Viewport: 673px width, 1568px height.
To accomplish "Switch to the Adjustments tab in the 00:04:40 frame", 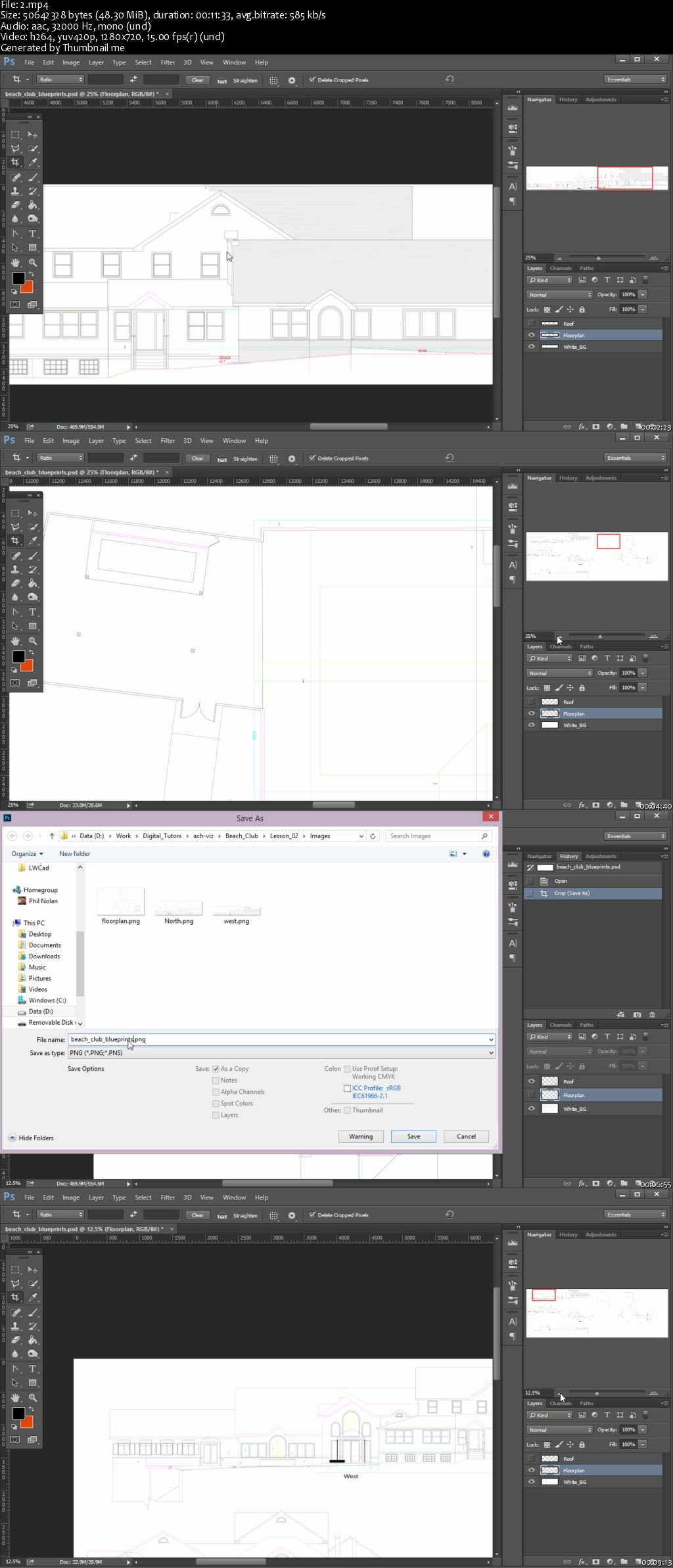I will [x=601, y=478].
